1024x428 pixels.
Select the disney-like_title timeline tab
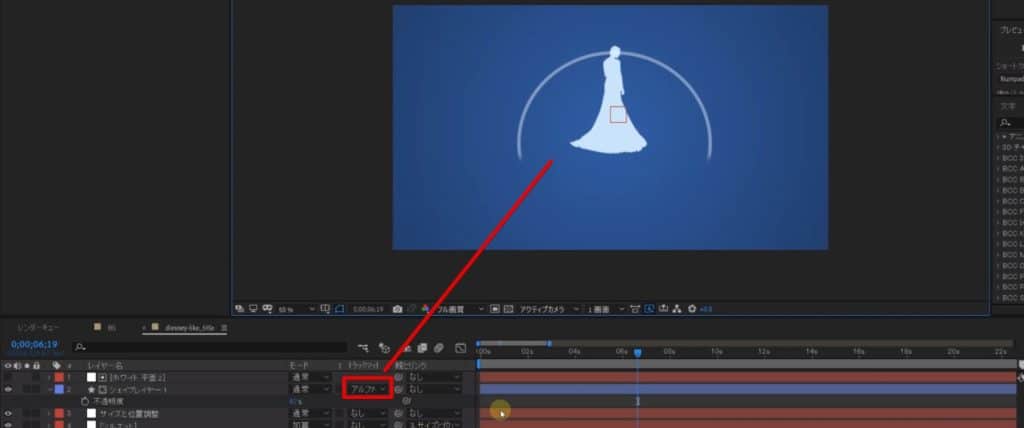click(189, 327)
